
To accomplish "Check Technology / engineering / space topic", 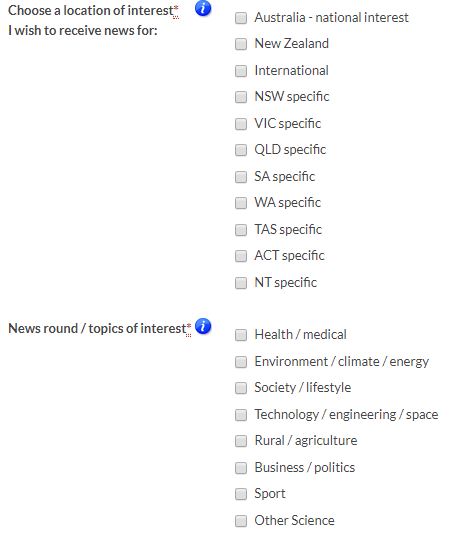I will [241, 415].
